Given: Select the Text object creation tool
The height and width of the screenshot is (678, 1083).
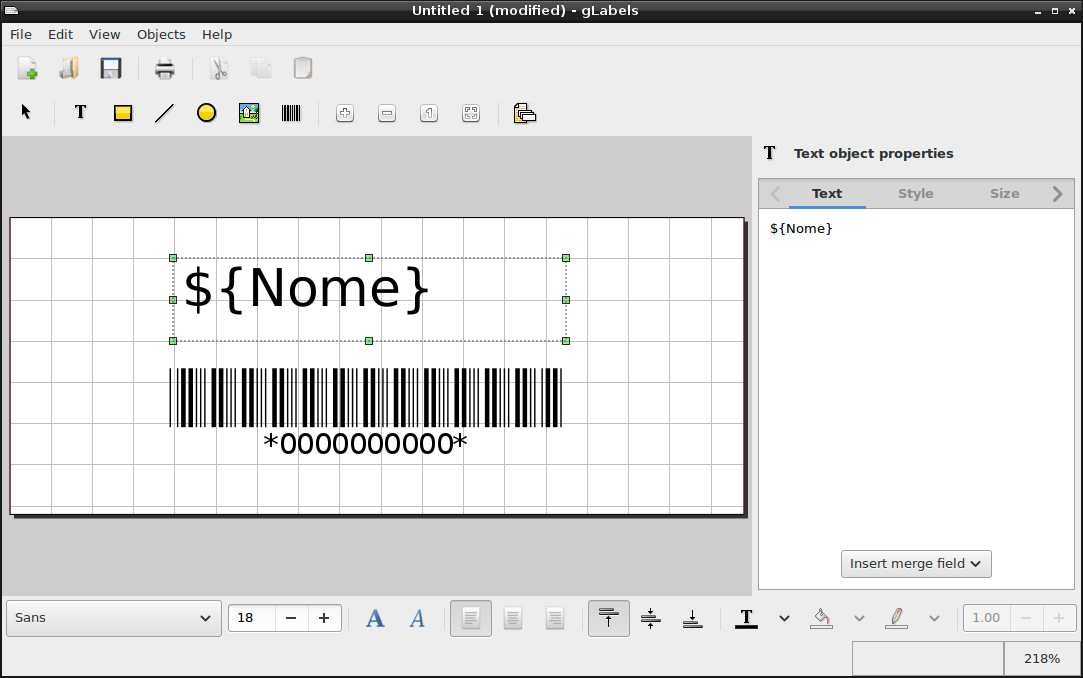Looking at the screenshot, I should point(80,113).
